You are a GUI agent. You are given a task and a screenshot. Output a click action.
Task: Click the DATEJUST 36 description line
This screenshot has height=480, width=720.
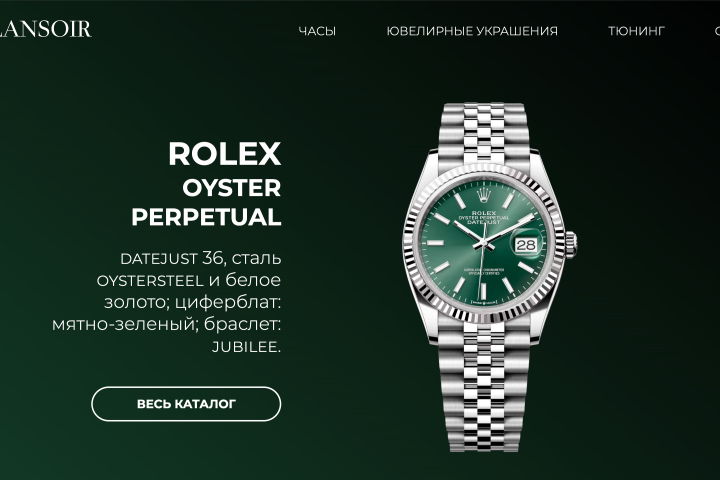(201, 258)
